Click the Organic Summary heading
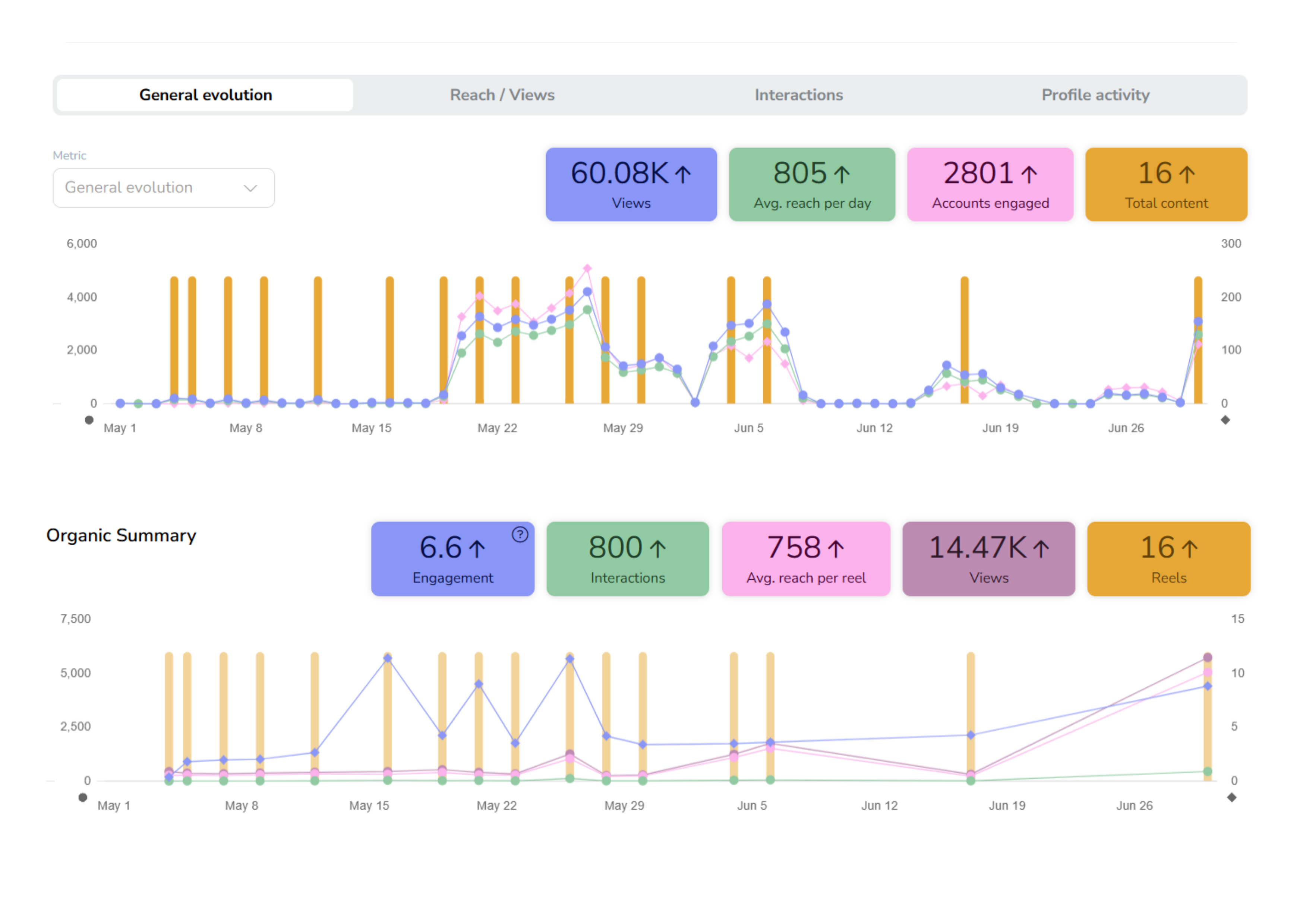 click(121, 536)
